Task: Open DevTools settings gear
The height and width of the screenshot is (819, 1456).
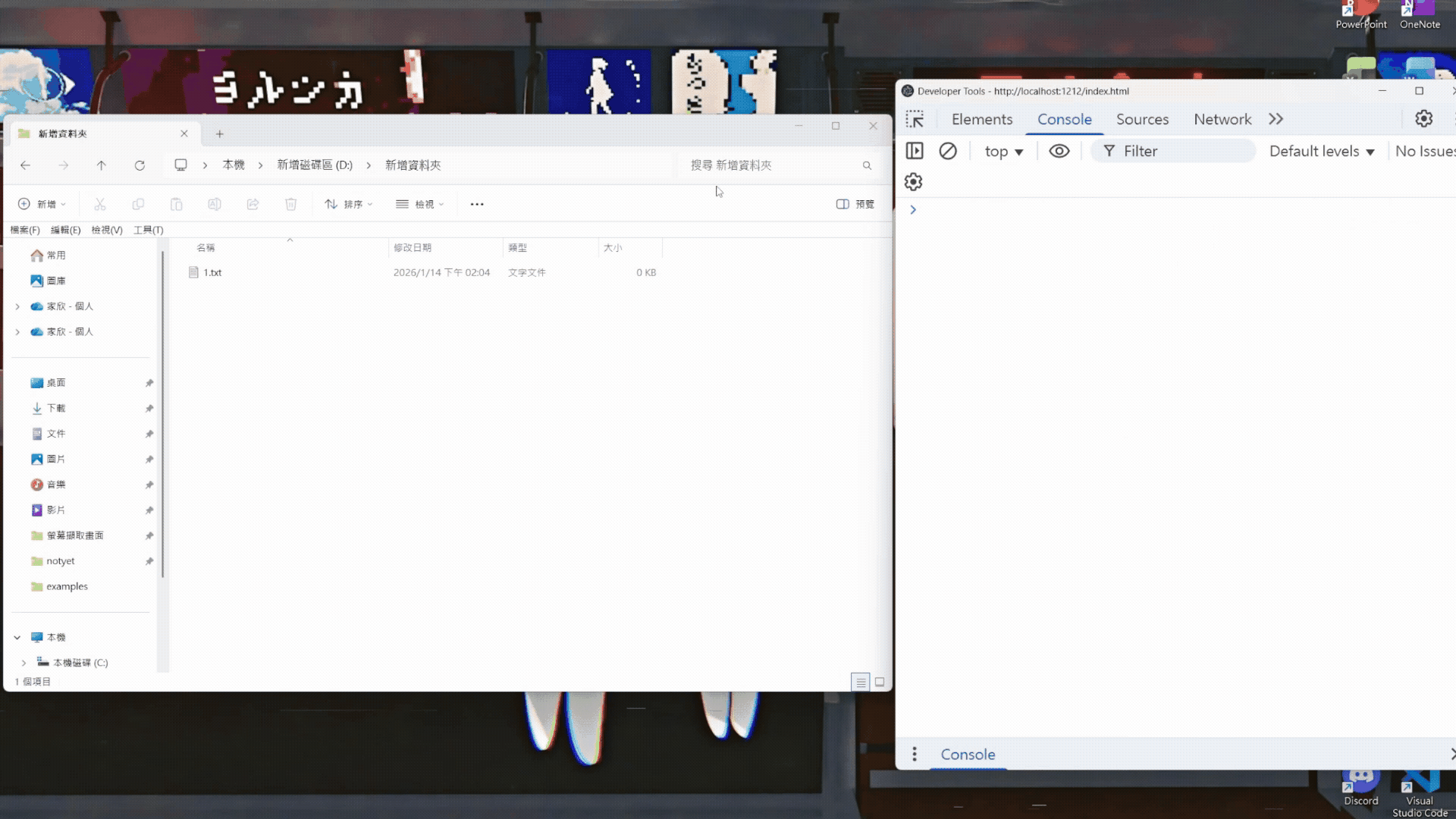Action: 1423,119
